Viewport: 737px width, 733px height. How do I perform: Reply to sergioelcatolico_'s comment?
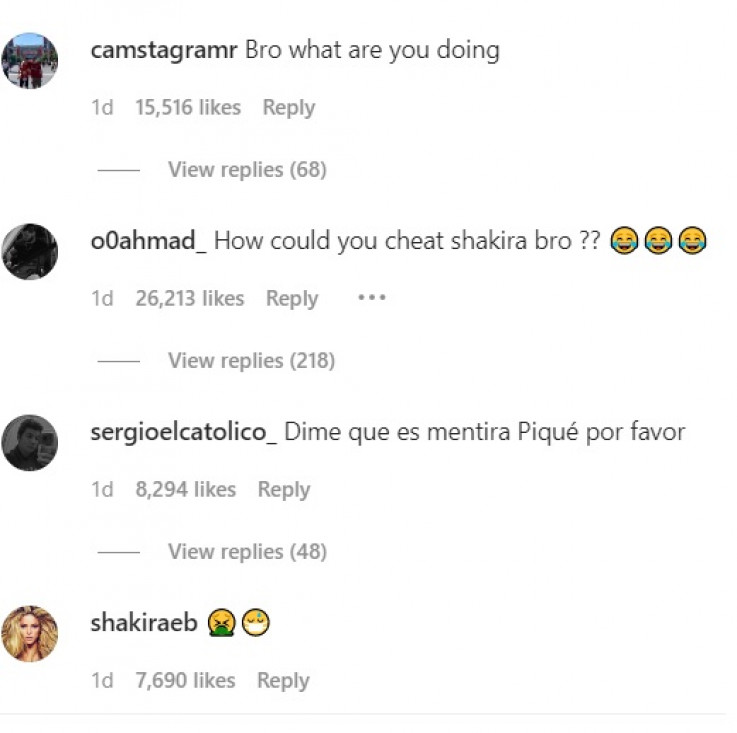pyautogui.click(x=284, y=489)
